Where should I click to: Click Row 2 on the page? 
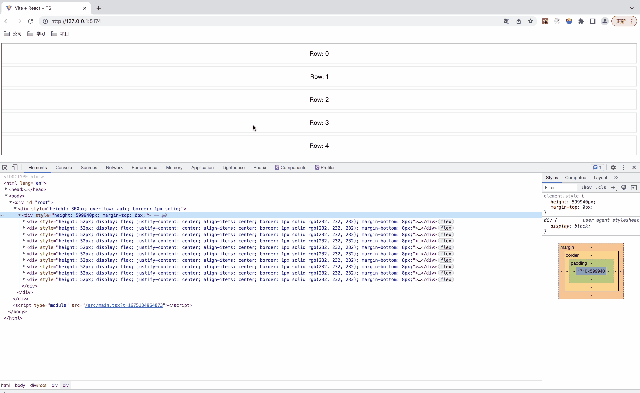[319, 100]
